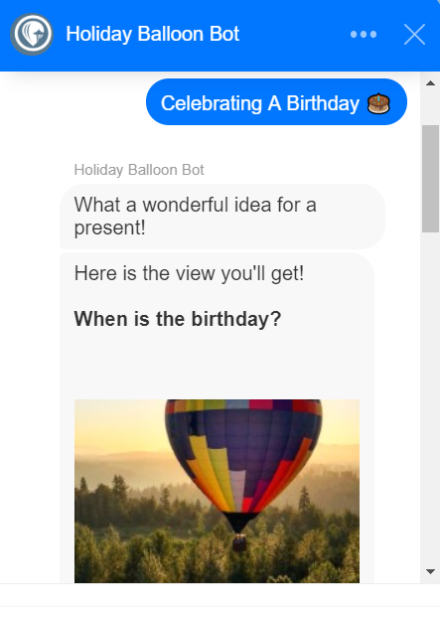The width and height of the screenshot is (440, 620).
Task: Click the scrollbar up arrow
Action: point(431,83)
